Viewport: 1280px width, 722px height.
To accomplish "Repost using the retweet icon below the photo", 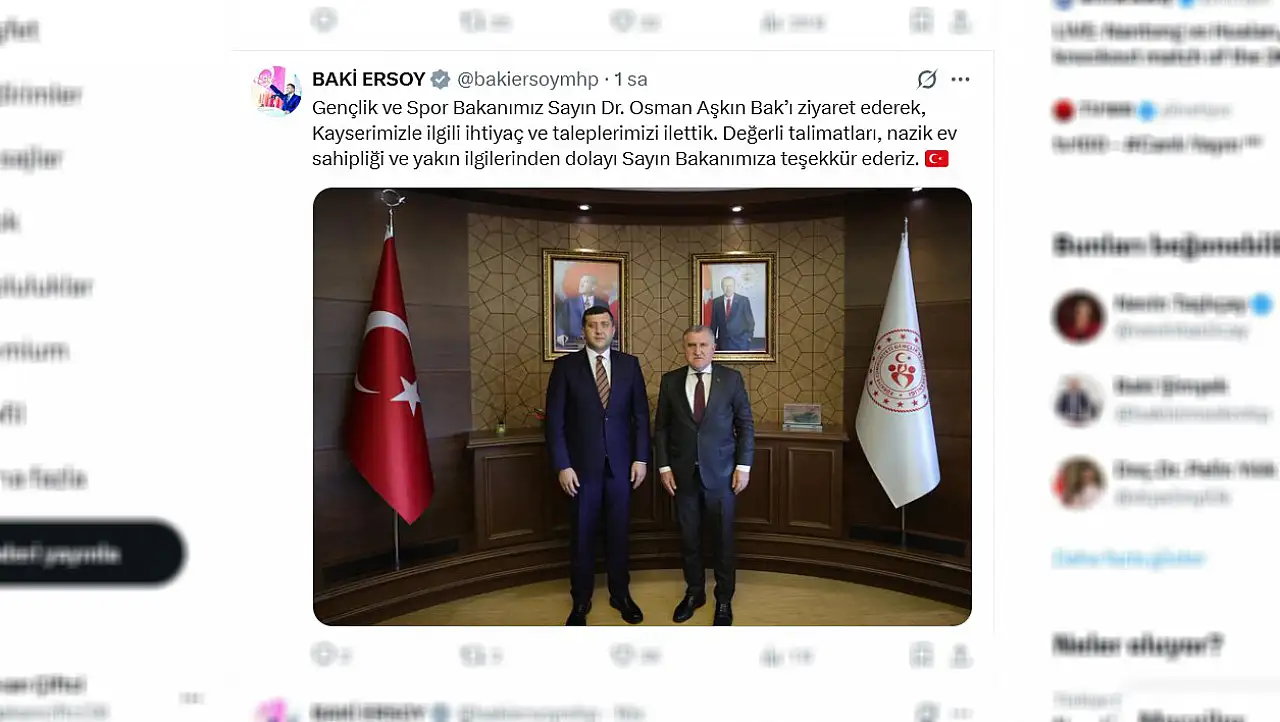I will pyautogui.click(x=472, y=655).
